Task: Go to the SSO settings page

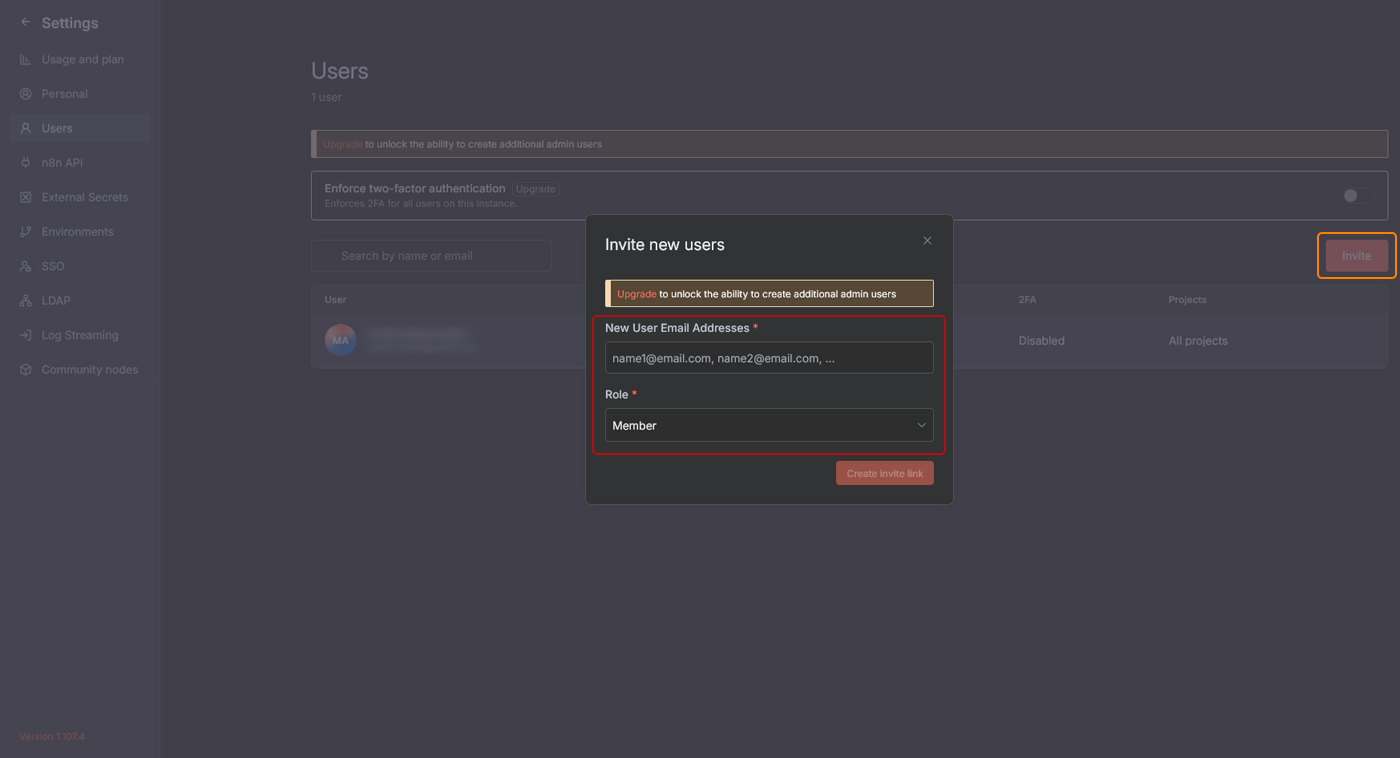Action: click(53, 266)
